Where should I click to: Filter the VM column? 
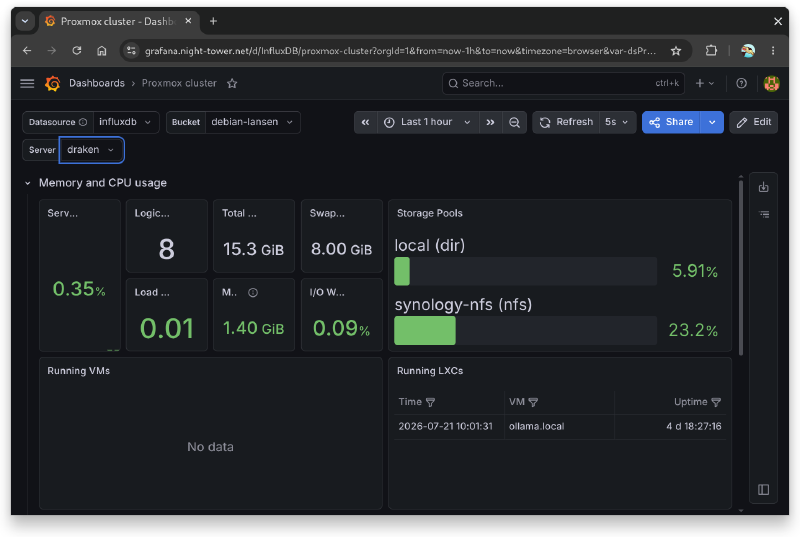coord(533,402)
